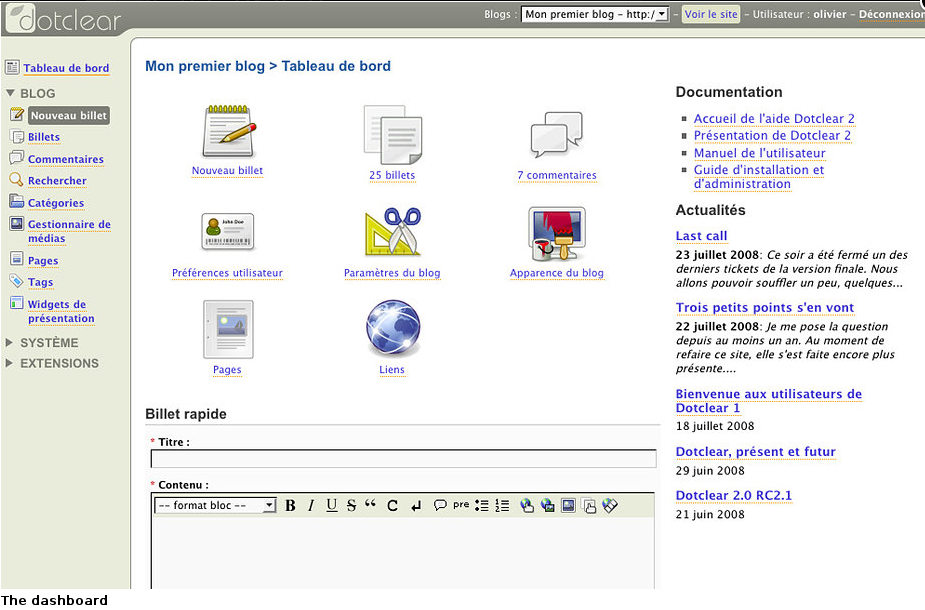Viewport: 925px width, 610px height.
Task: Apply italic formatting in editor toolbar
Action: pos(311,506)
